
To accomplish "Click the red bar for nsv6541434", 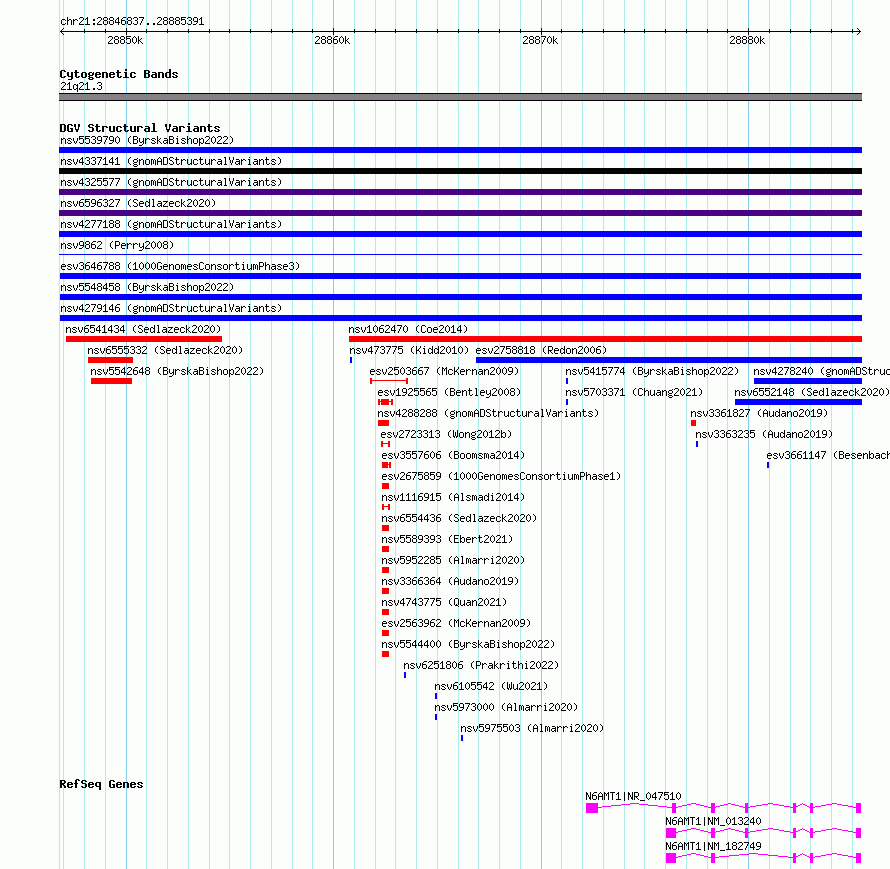I will click(144, 339).
